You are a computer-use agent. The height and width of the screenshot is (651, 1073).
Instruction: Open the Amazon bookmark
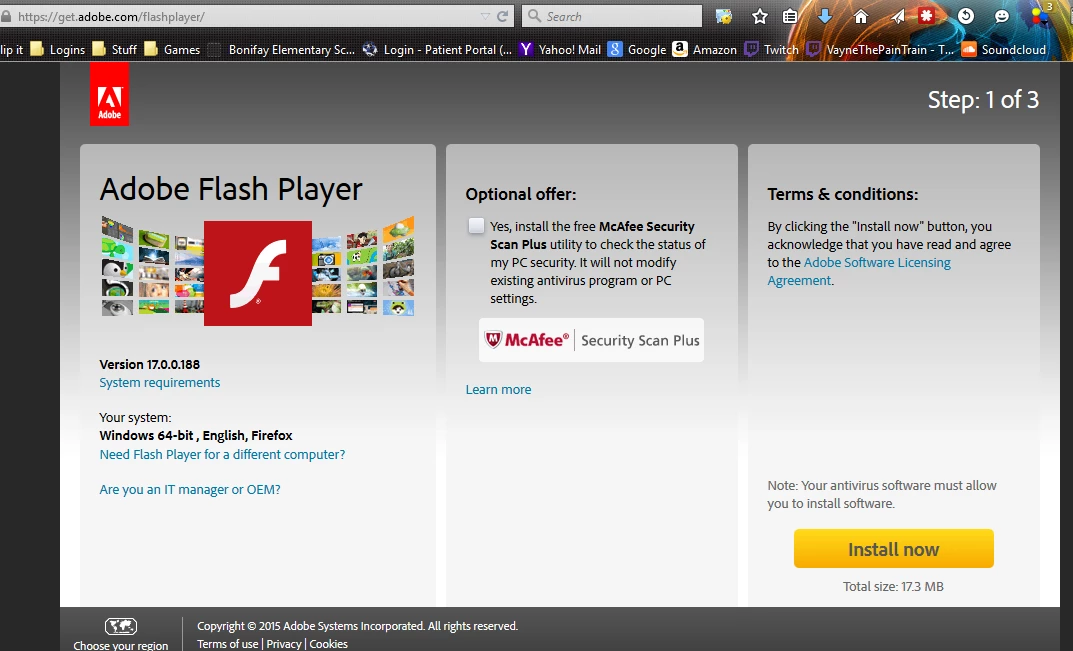[x=704, y=49]
